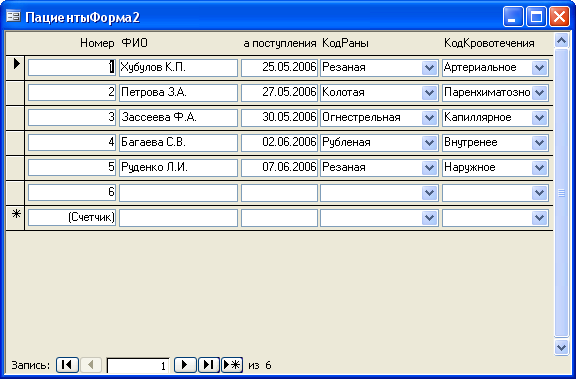The image size is (576, 379).
Task: Click vertical scrollbar down arrow
Action: tap(561, 347)
